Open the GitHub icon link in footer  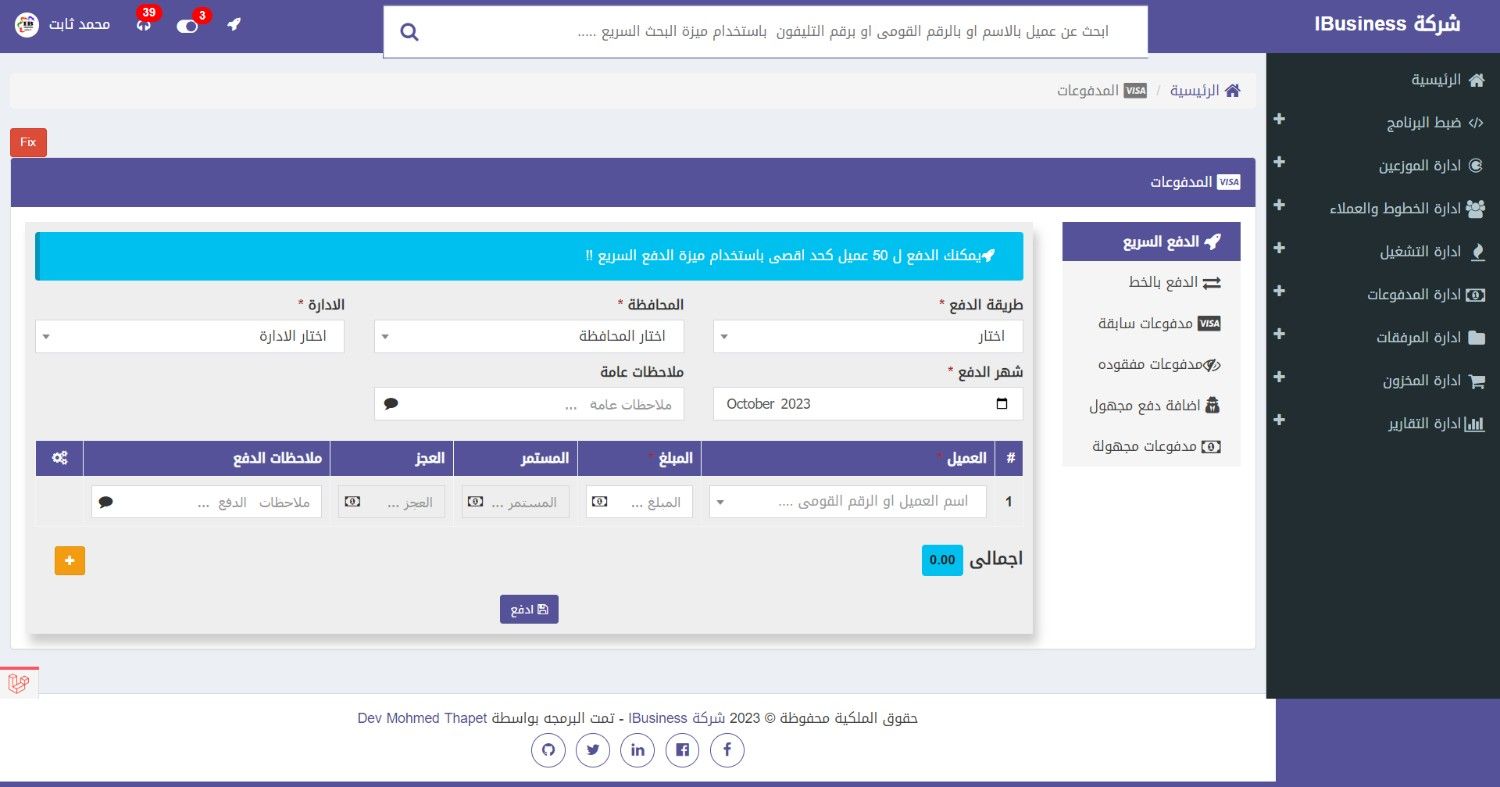pos(548,750)
